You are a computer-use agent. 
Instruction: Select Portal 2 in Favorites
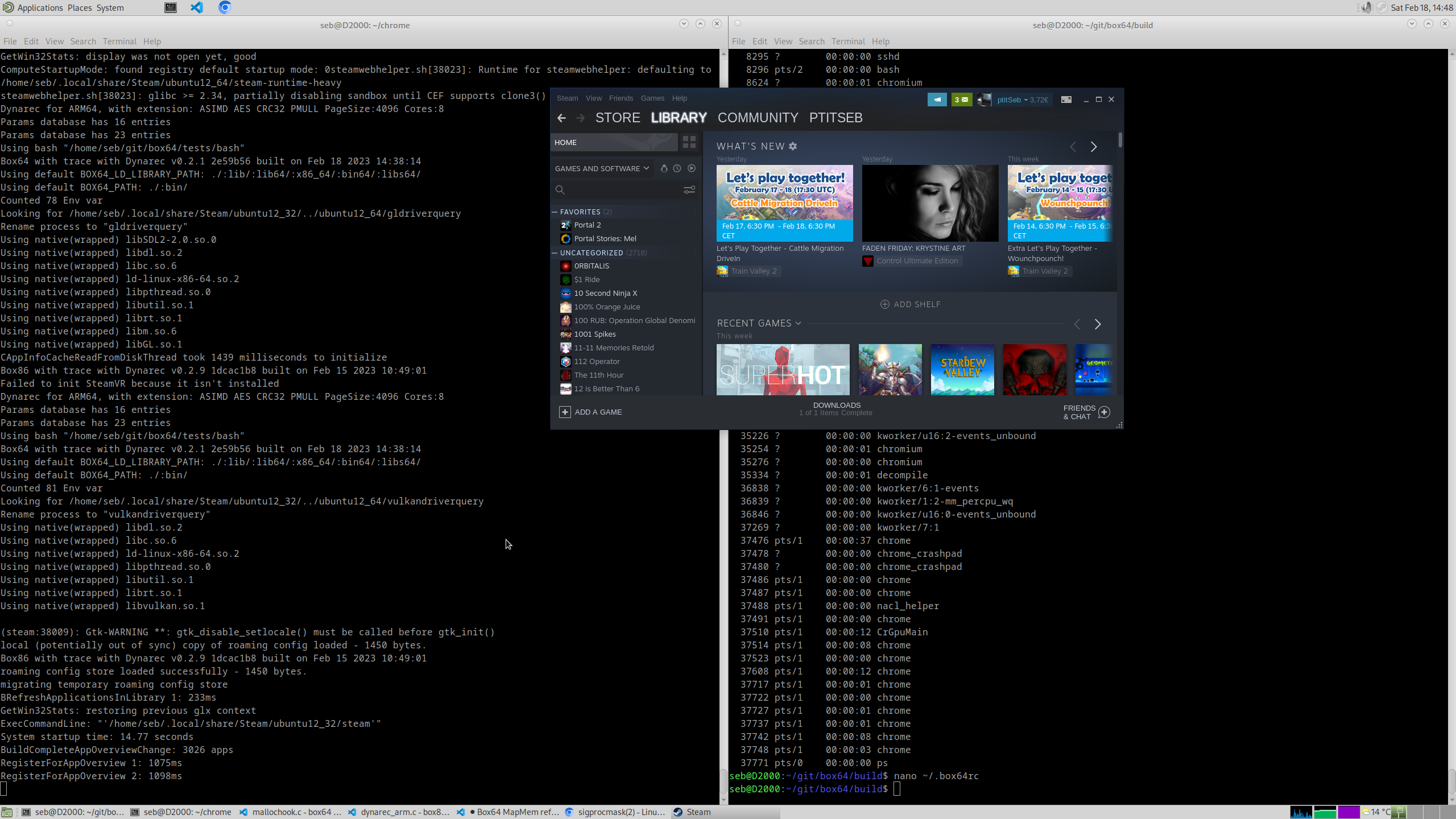click(588, 225)
